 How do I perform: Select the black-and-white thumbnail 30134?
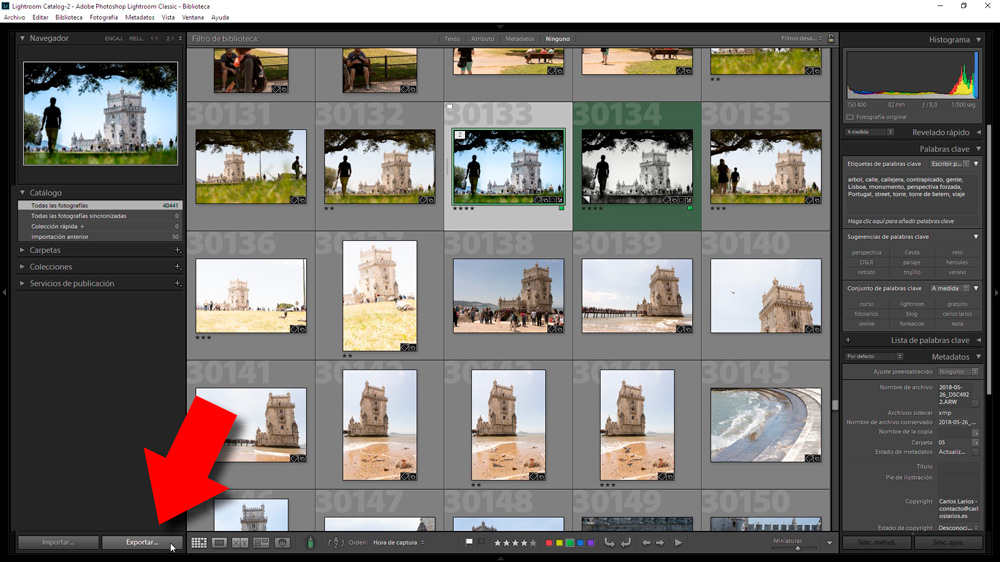pyautogui.click(x=636, y=167)
